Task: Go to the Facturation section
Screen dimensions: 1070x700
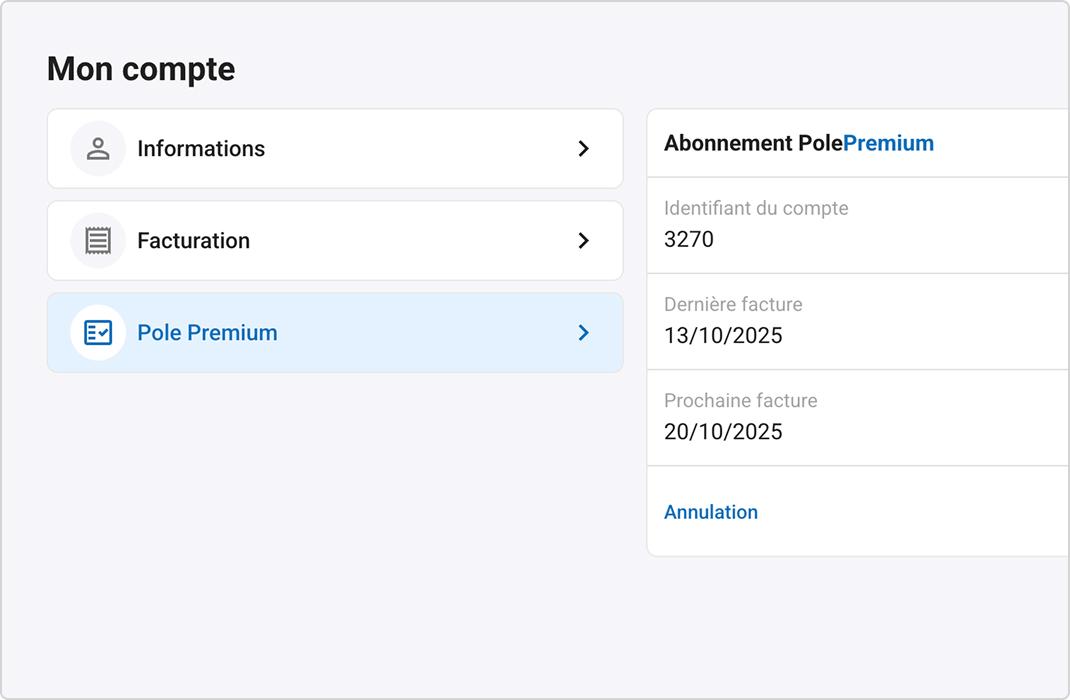Action: pos(194,241)
